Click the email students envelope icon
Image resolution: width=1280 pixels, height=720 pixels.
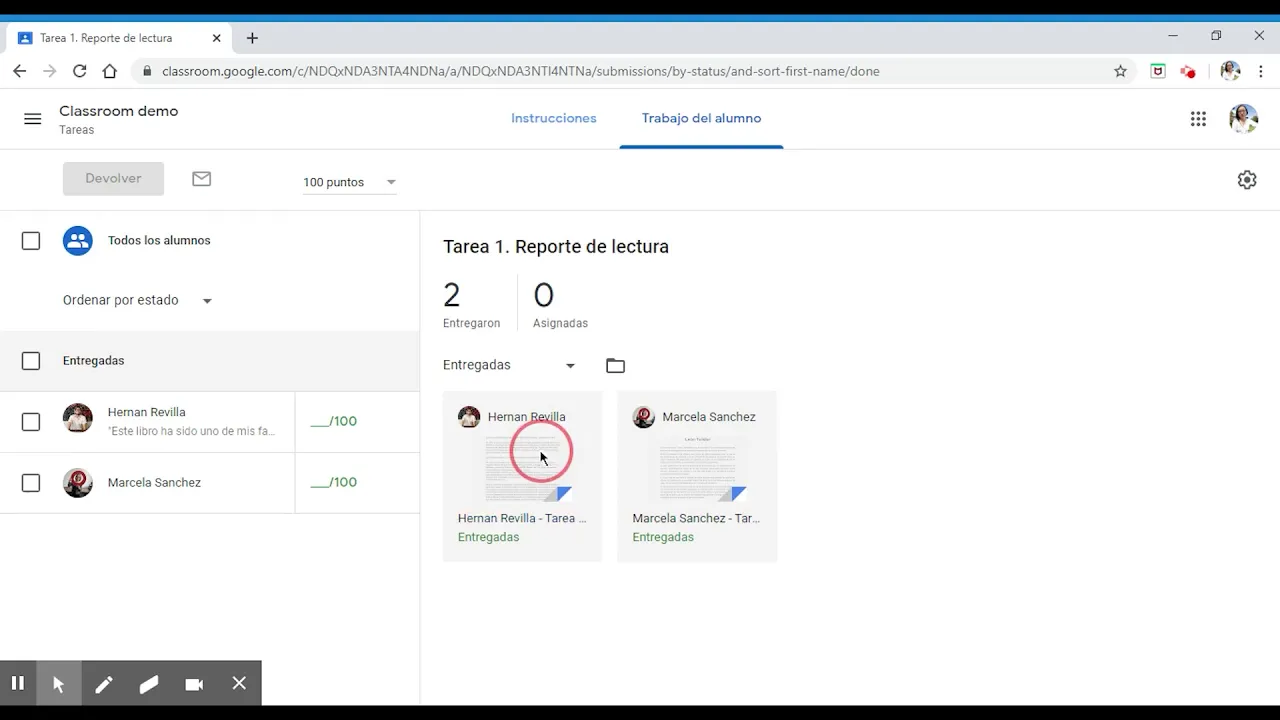coord(202,179)
